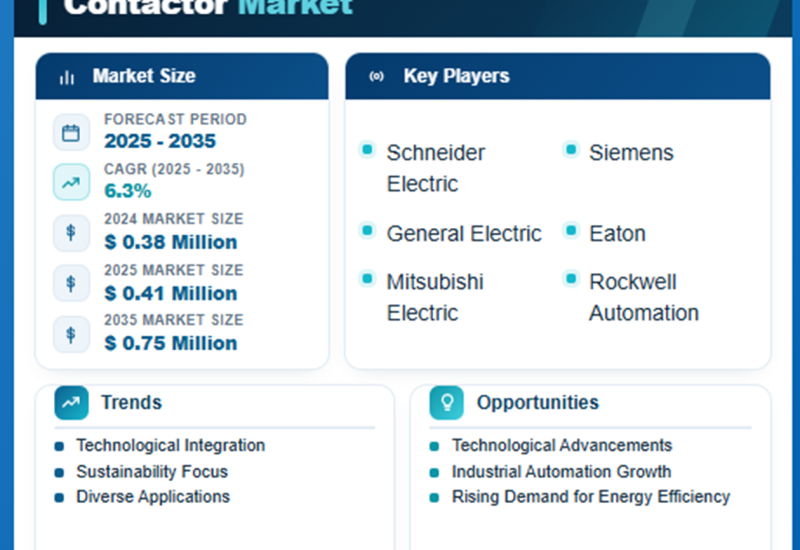Click the calendar icon next to Forecast Period

coord(71,133)
